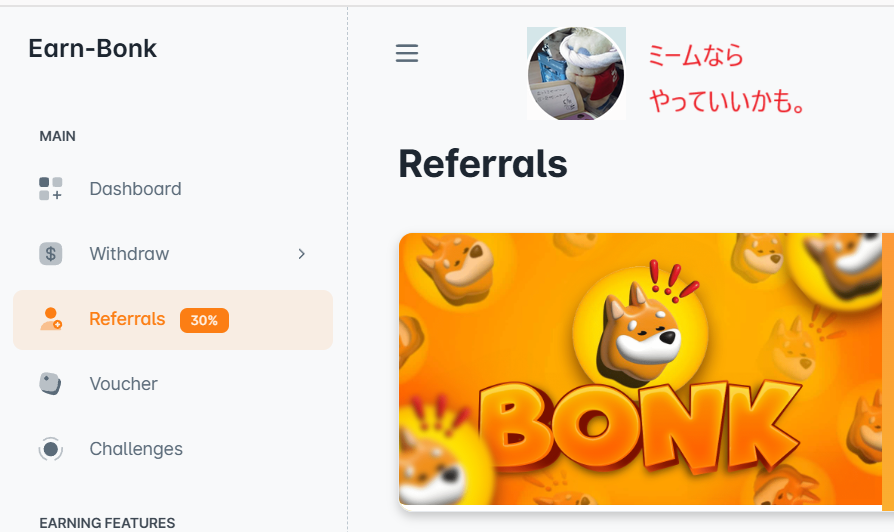This screenshot has width=894, height=532.
Task: Click the red Japanese ad text
Action: coord(726,78)
